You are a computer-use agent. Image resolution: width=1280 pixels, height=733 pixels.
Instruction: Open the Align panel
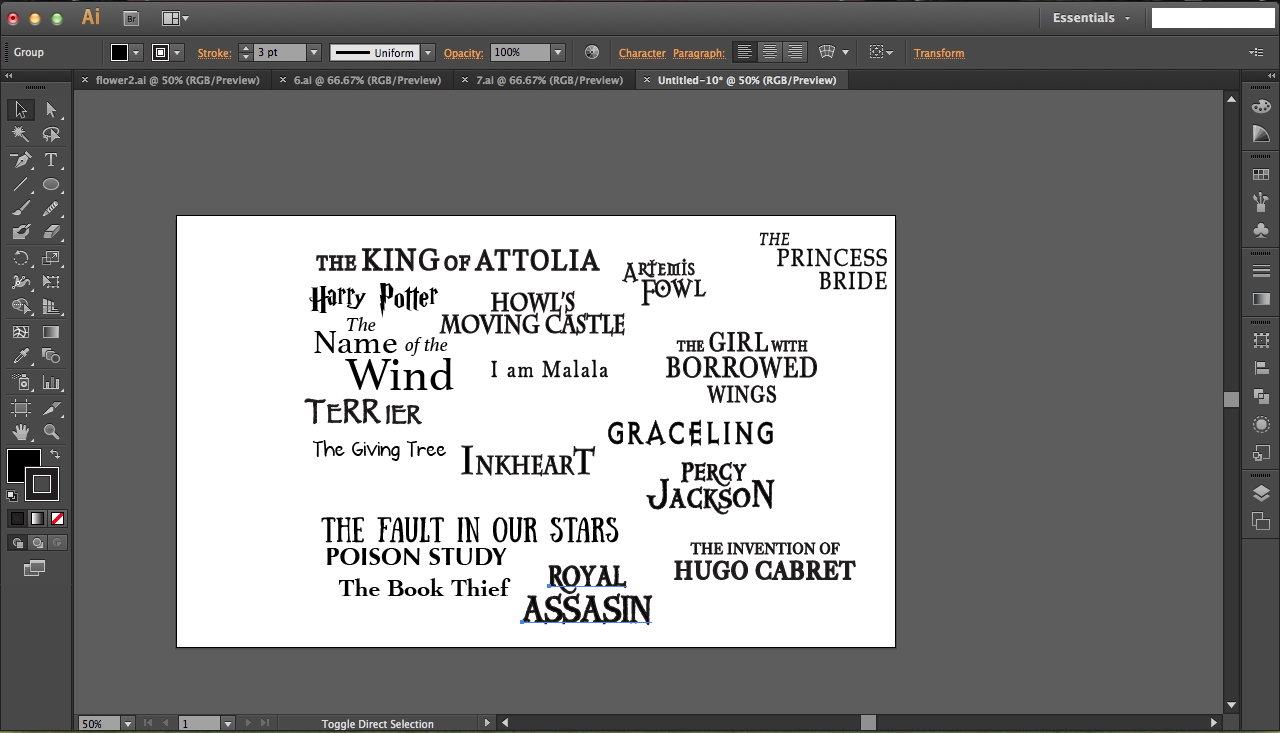pyautogui.click(x=1261, y=369)
